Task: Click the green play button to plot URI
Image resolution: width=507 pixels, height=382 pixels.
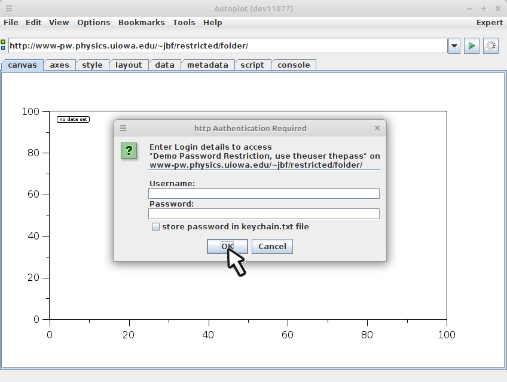Action: [472, 46]
